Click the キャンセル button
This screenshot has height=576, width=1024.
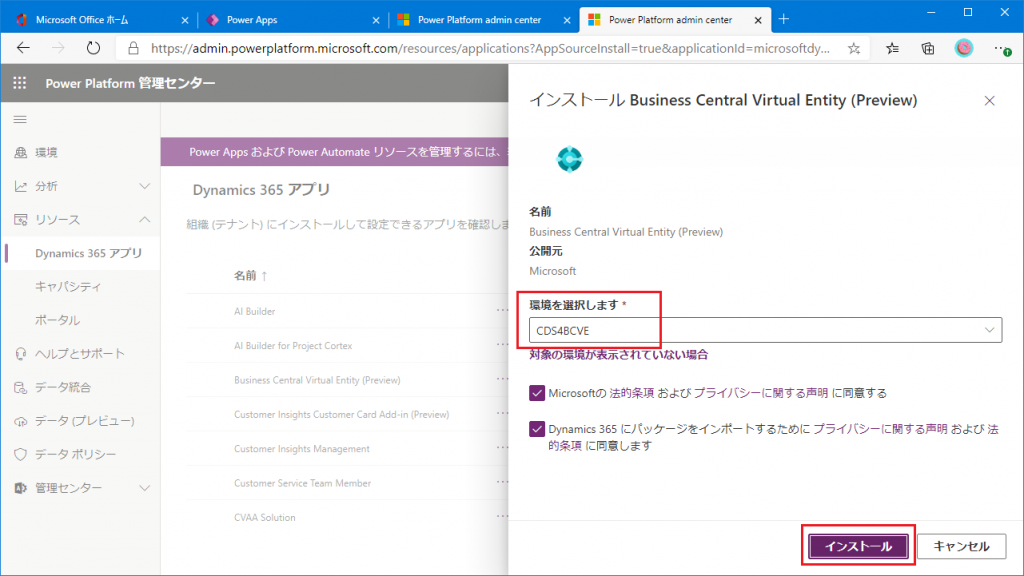tap(961, 546)
